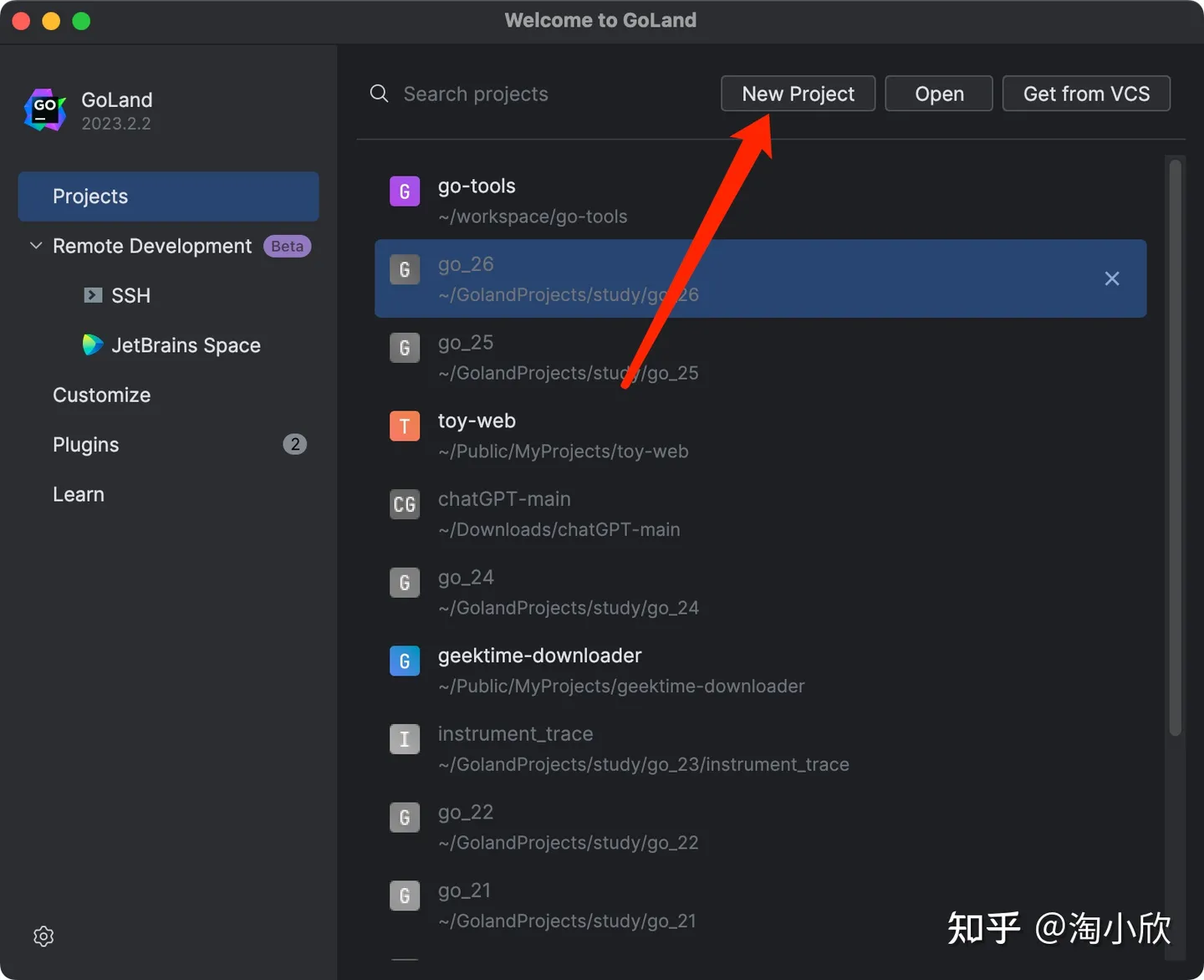
Task: Click the Get from VCS button
Action: [1086, 94]
